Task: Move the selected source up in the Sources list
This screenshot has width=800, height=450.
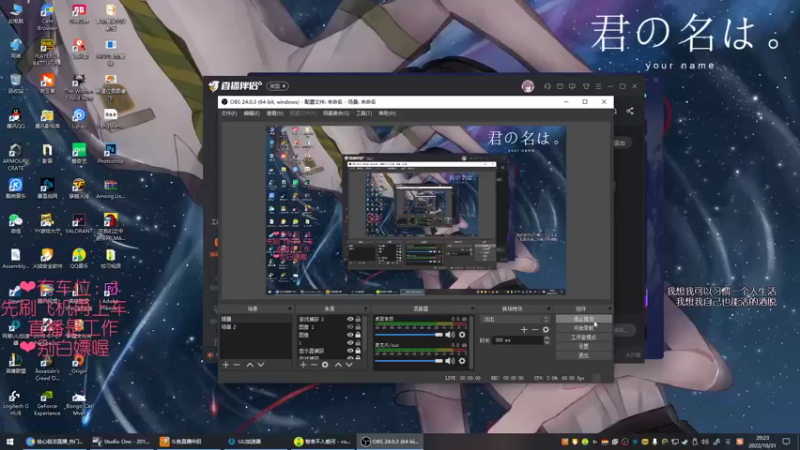Action: point(338,365)
